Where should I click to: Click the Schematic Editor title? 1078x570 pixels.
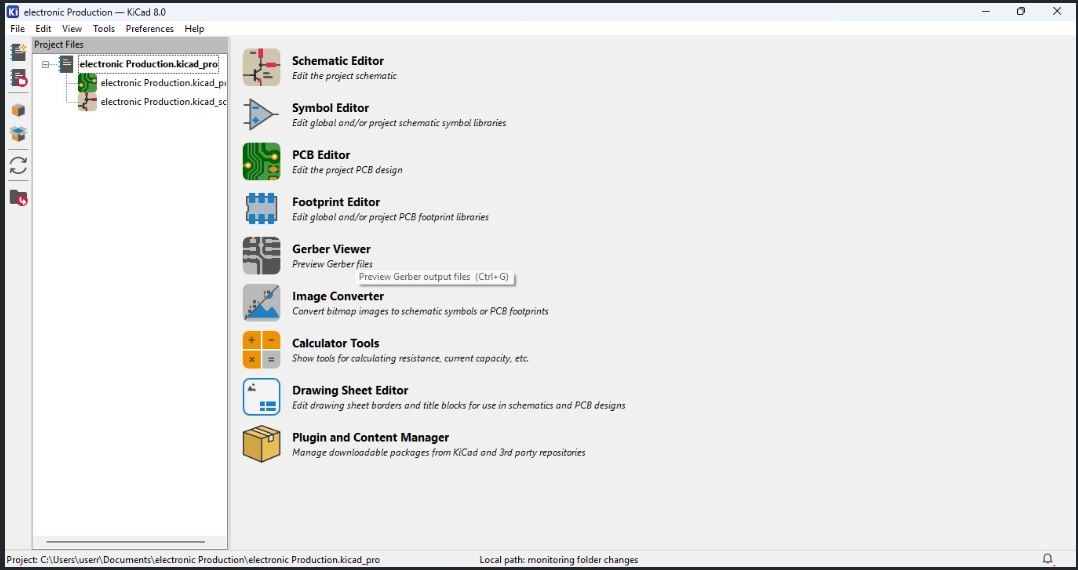[338, 61]
